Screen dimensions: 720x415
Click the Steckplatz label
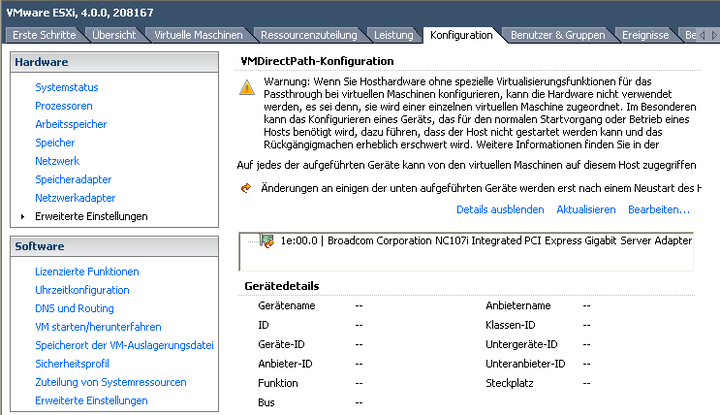pos(509,383)
